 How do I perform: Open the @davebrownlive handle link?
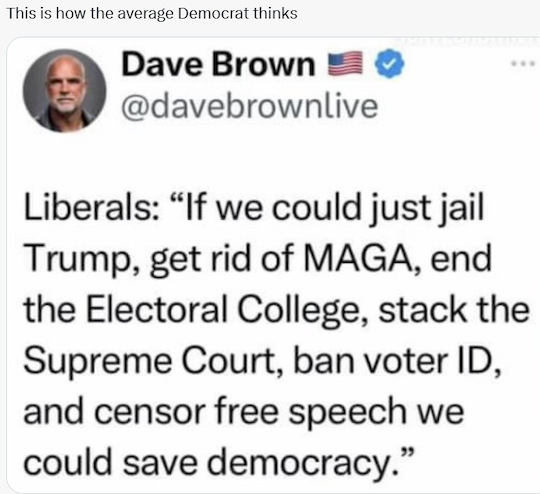[250, 107]
